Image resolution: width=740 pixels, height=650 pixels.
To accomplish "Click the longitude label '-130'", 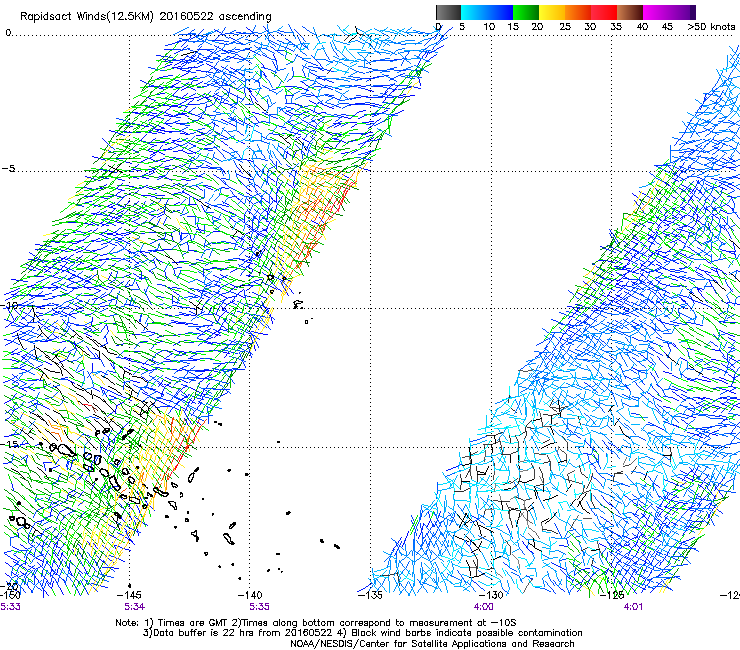I will point(491,595).
